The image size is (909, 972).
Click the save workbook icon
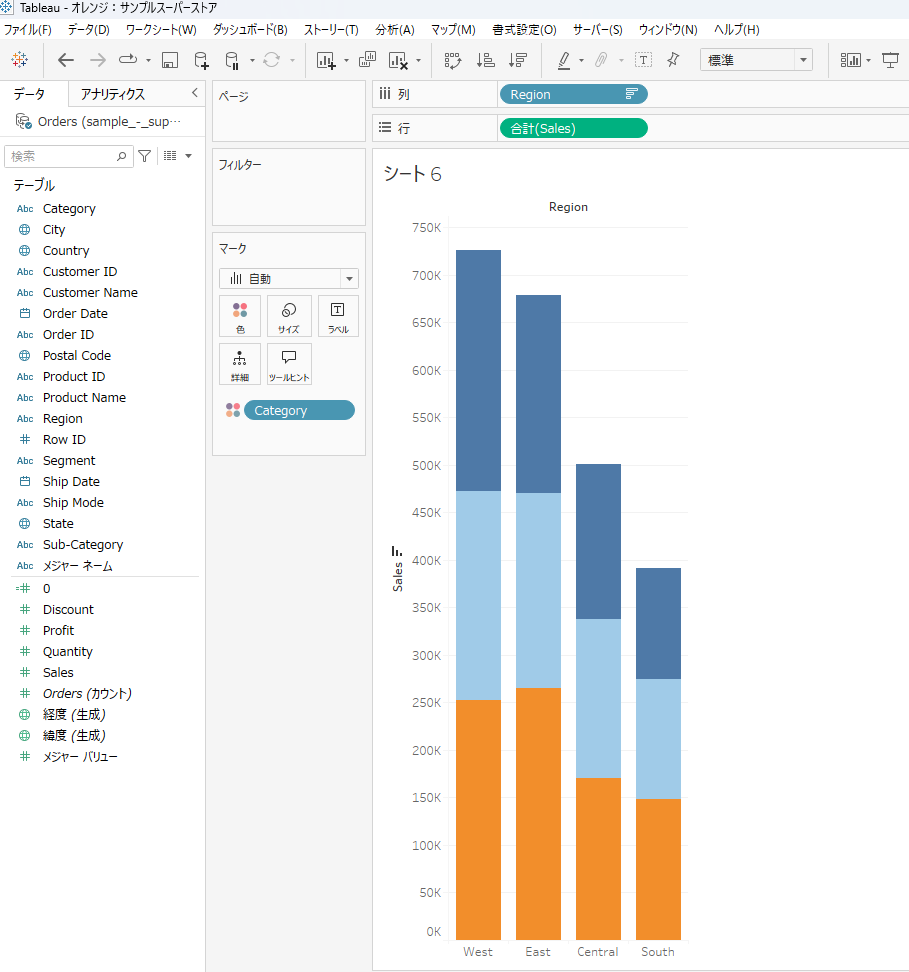[170, 60]
